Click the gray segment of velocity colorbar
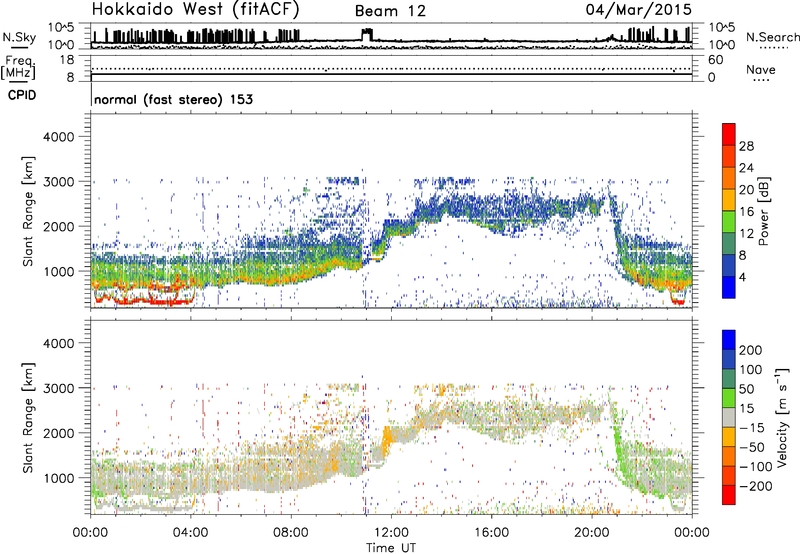 click(x=729, y=417)
